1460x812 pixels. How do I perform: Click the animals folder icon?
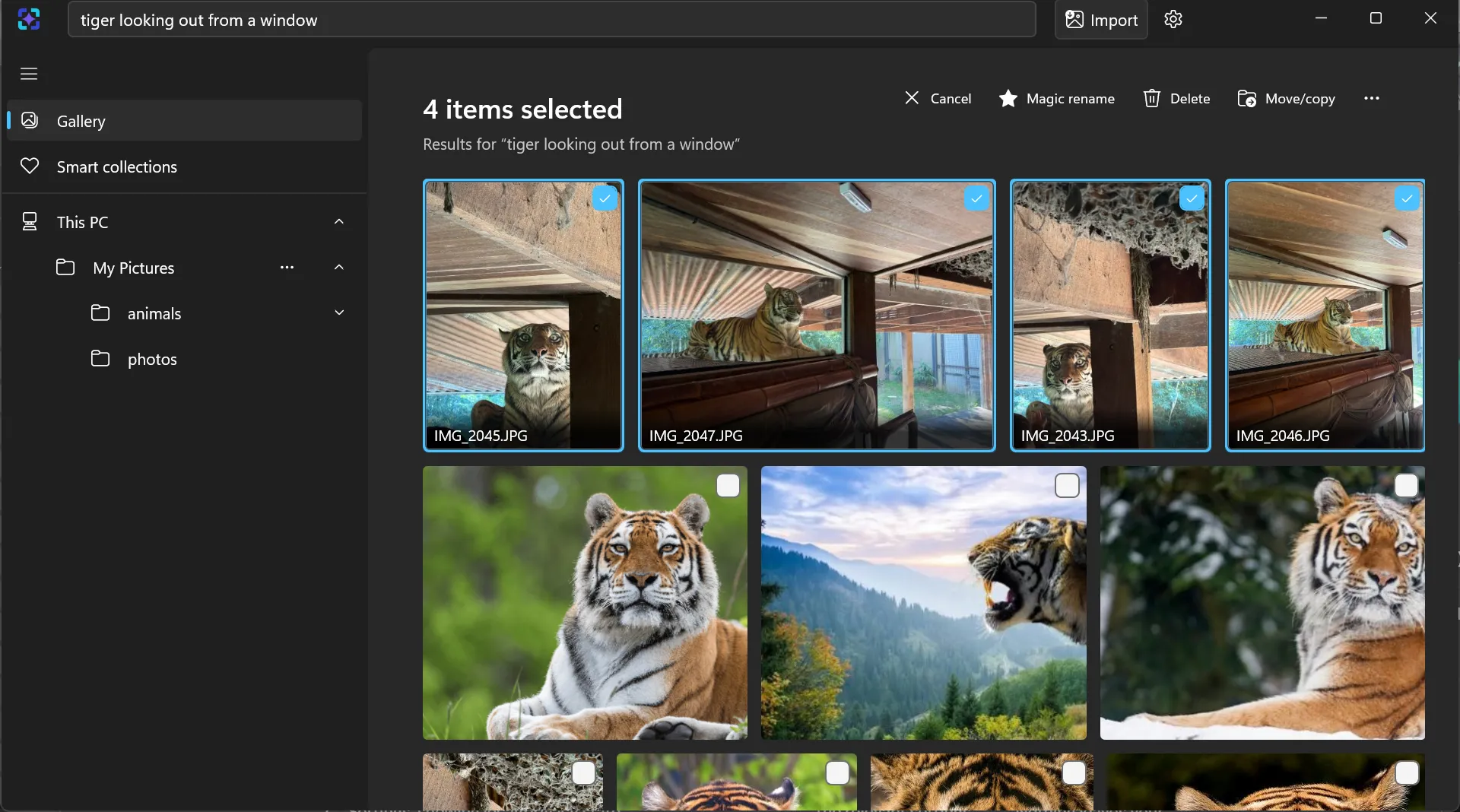100,312
